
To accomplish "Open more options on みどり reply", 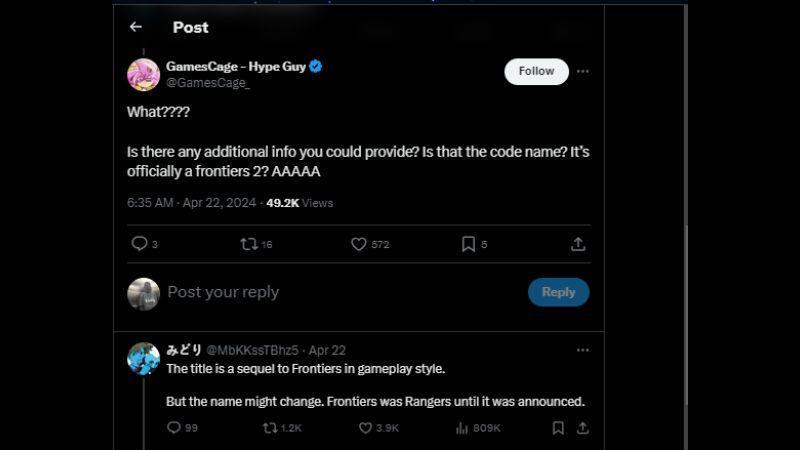I will coord(583,350).
